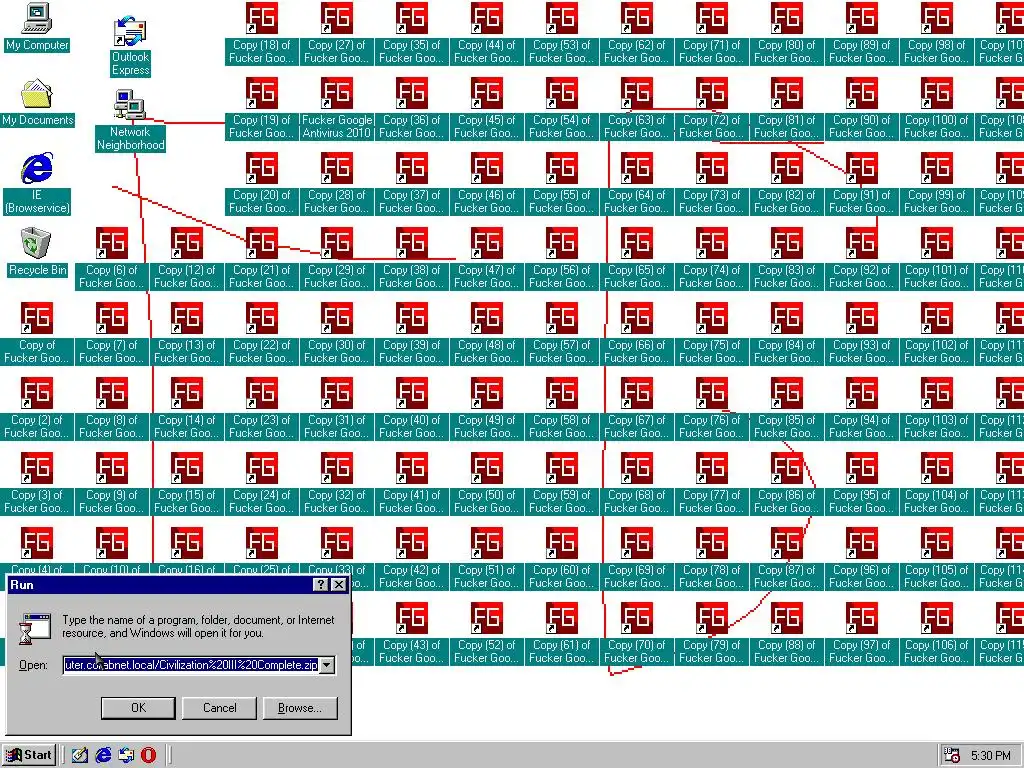The height and width of the screenshot is (768, 1024).
Task: Confirm the Run dialog with OK
Action: (x=138, y=708)
